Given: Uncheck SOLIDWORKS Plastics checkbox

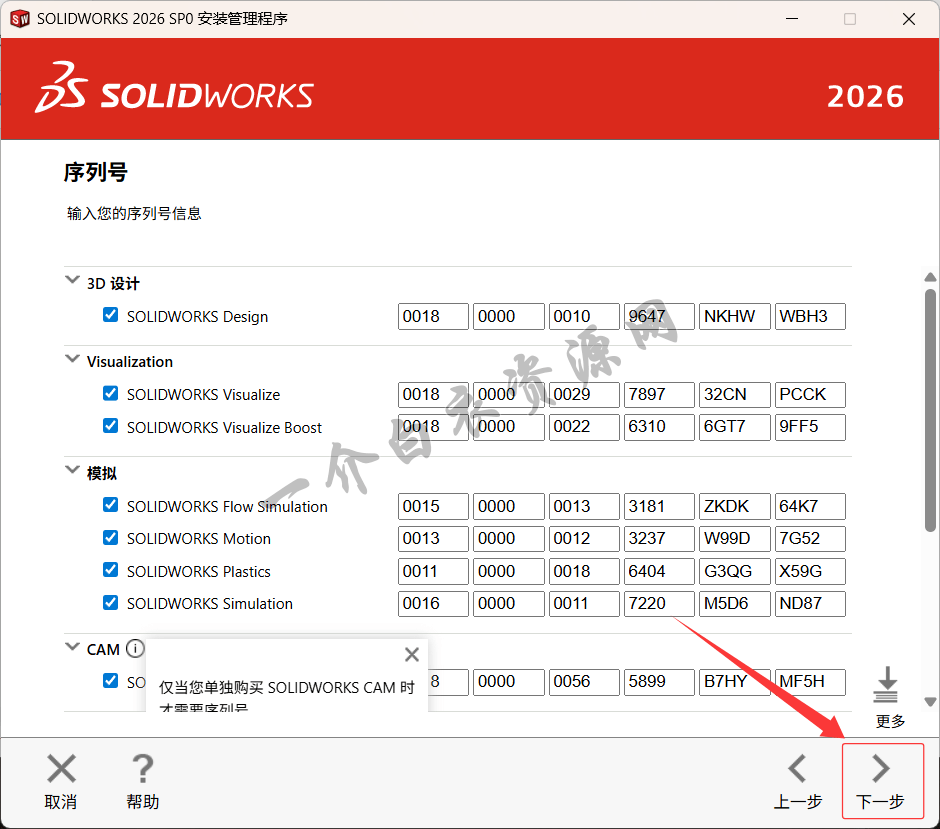Looking at the screenshot, I should pos(110,570).
